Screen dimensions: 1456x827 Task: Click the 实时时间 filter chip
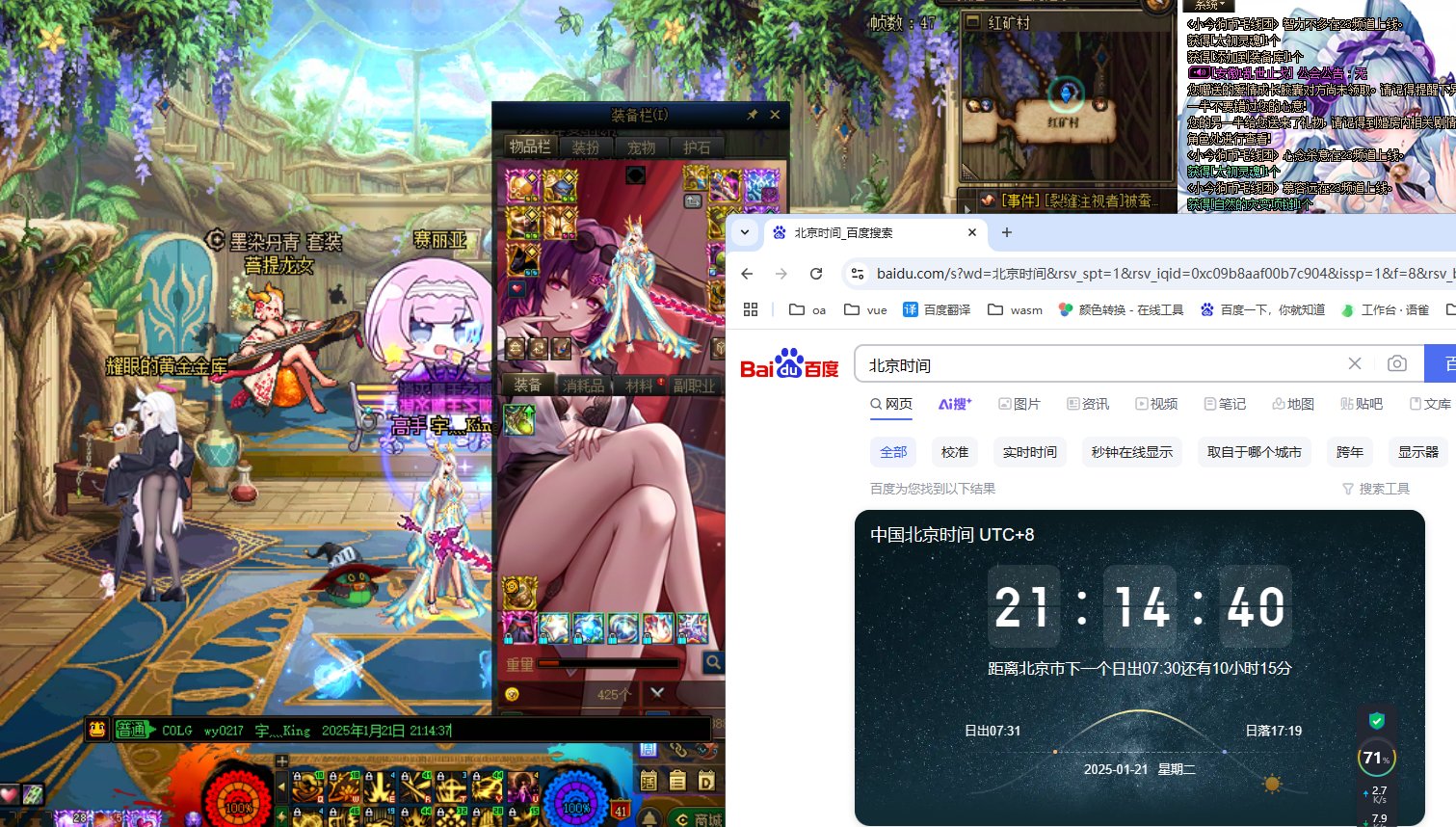(1030, 452)
